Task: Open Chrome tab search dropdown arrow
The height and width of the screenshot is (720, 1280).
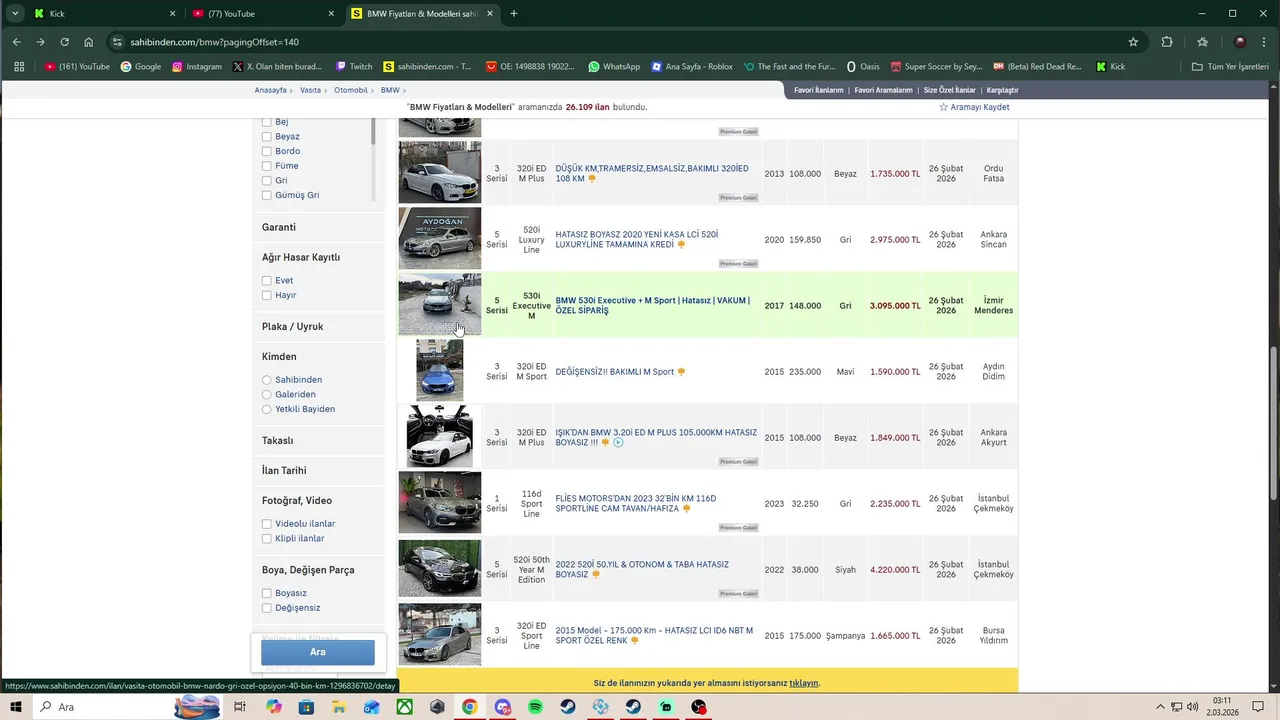Action: 14,13
